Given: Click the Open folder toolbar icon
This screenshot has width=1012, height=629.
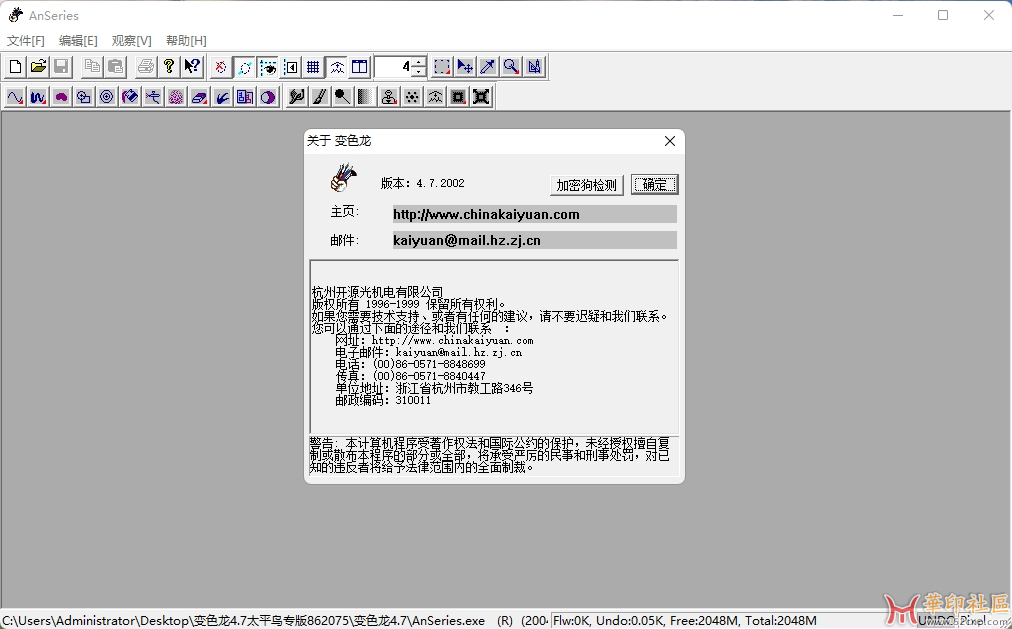Looking at the screenshot, I should coord(38,66).
